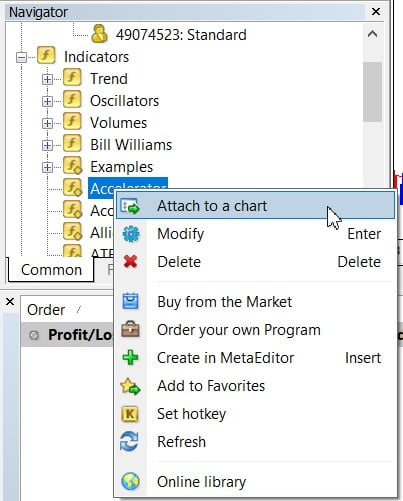The height and width of the screenshot is (501, 403).
Task: Switch to the Common tab
Action: point(51,270)
